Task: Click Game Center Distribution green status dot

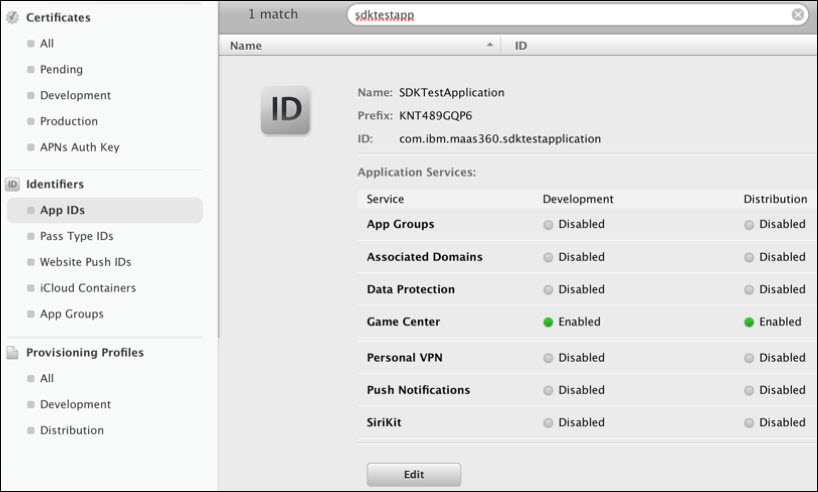Action: point(749,322)
